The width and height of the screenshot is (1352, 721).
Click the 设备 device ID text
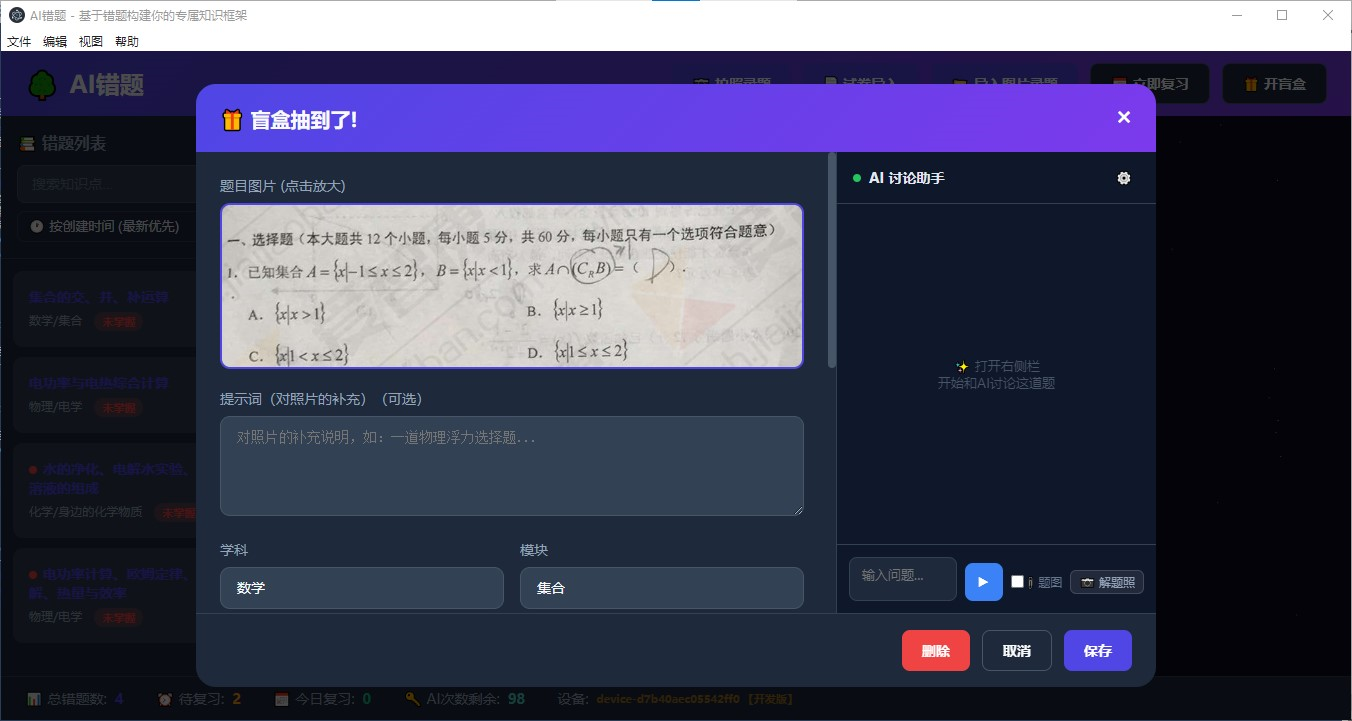[669, 699]
